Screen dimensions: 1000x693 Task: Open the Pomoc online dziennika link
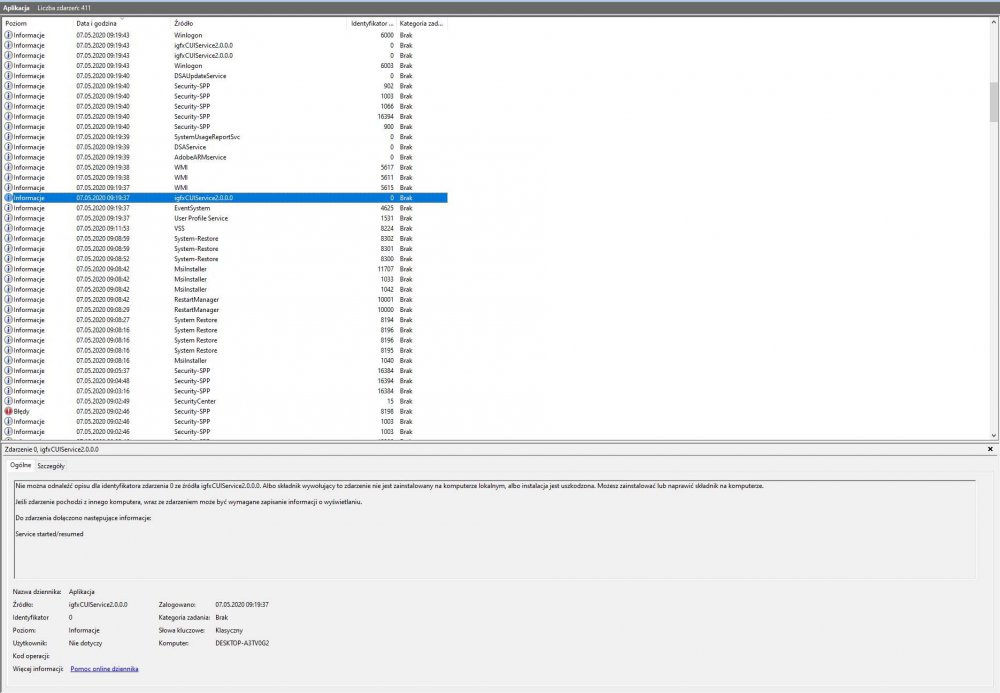(104, 668)
